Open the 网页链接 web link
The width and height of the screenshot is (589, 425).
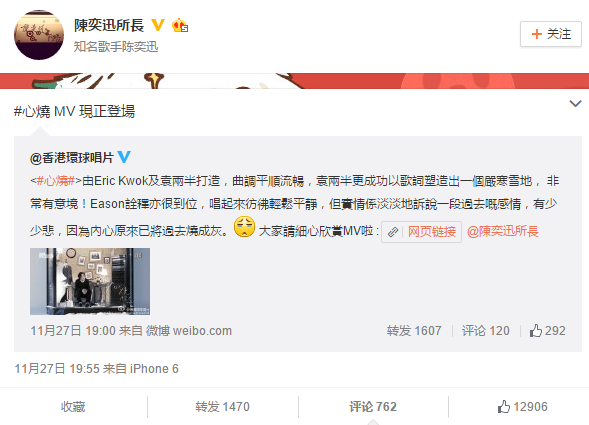coord(432,231)
